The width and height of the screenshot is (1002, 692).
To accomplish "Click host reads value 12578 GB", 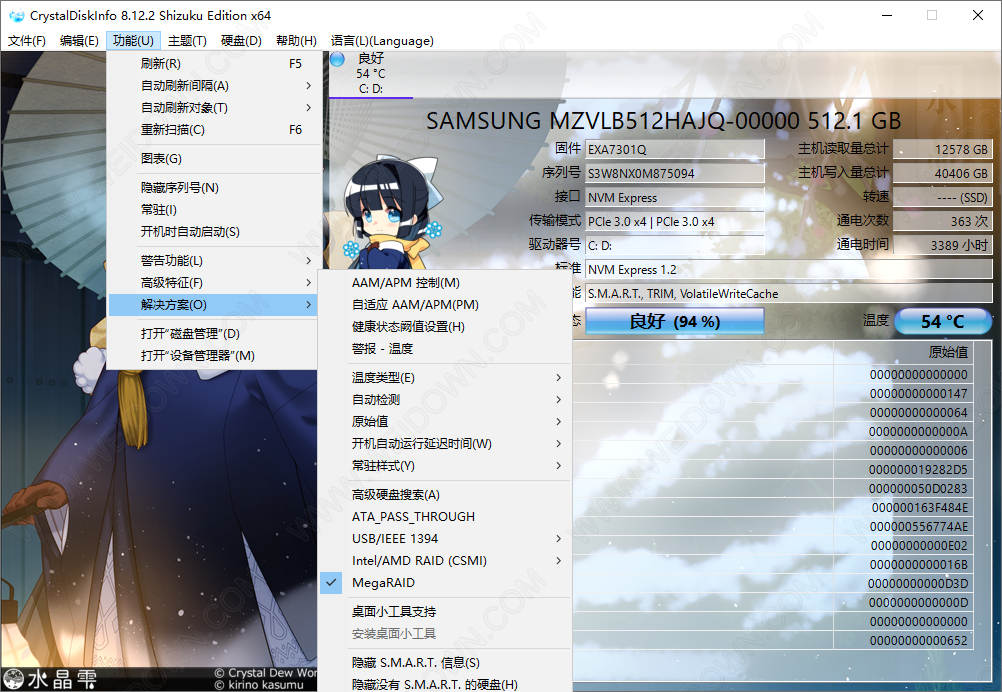I will tap(942, 149).
